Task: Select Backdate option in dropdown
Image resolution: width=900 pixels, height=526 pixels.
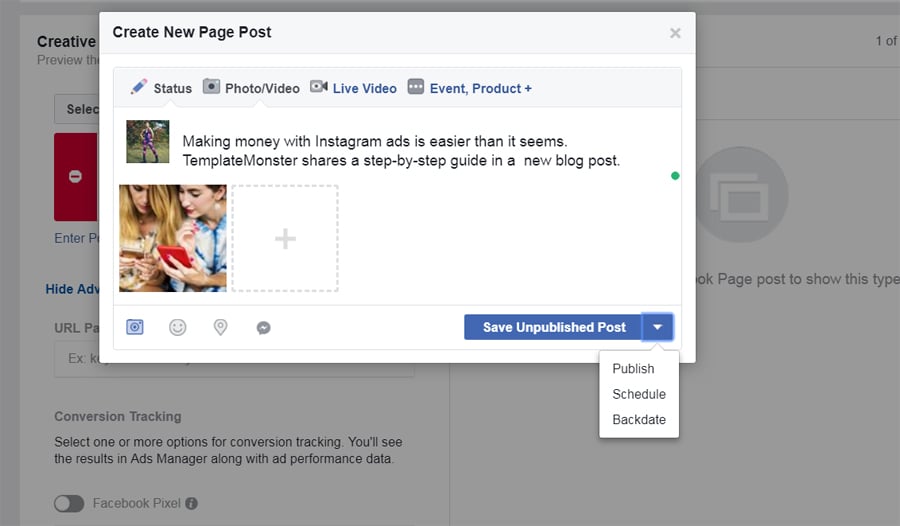Action: 639,420
